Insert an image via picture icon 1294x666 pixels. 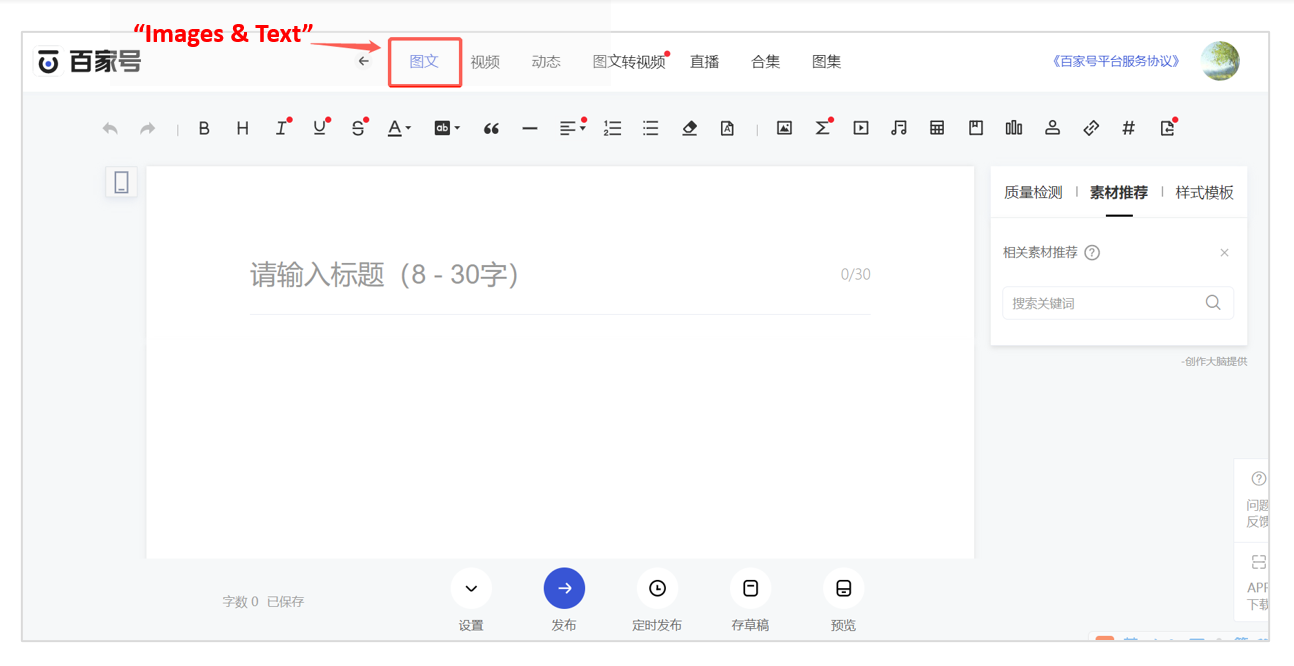[784, 128]
